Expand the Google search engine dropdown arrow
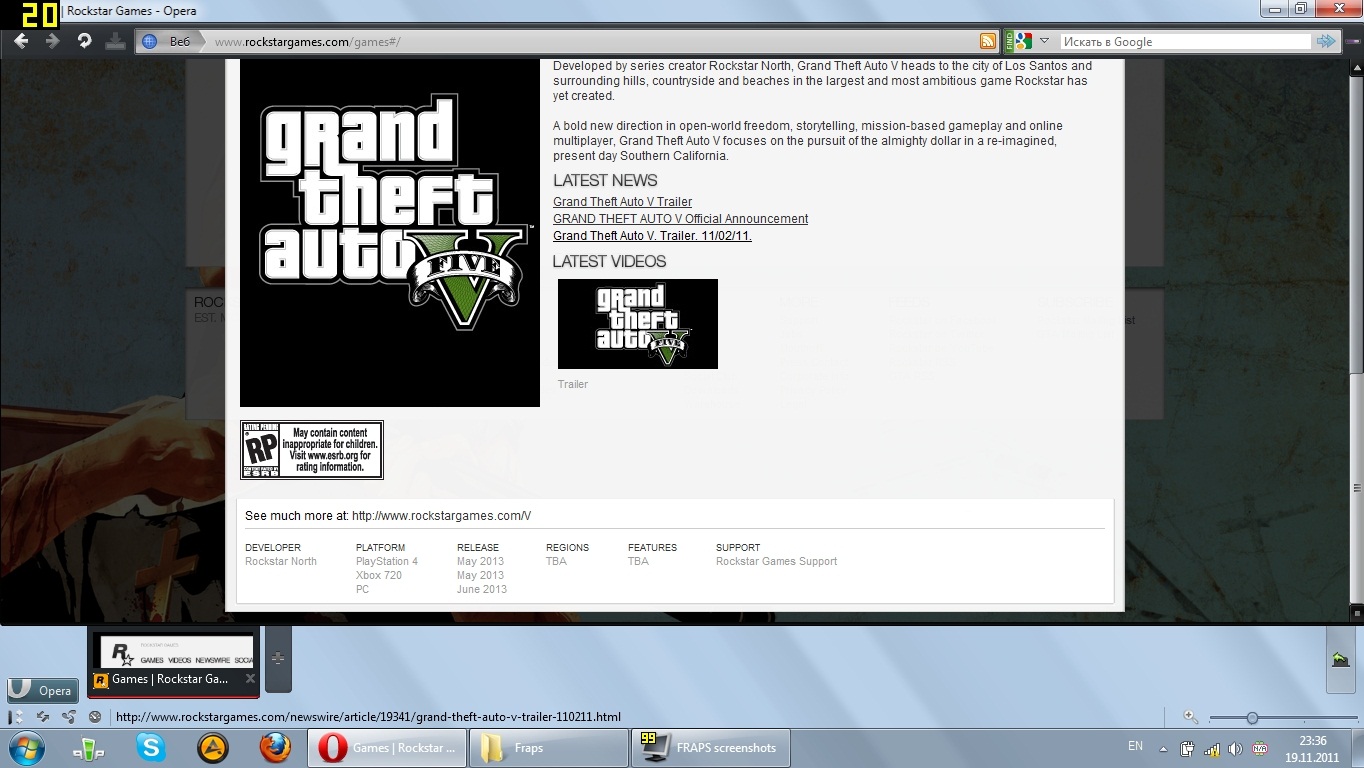Screen dimensions: 1364x768 (x=1044, y=41)
